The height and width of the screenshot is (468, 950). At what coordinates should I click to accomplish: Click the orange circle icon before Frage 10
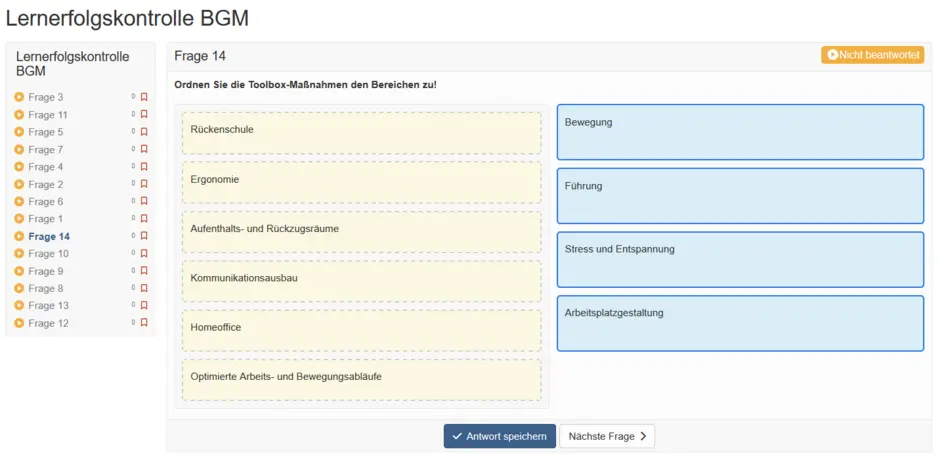(19, 254)
